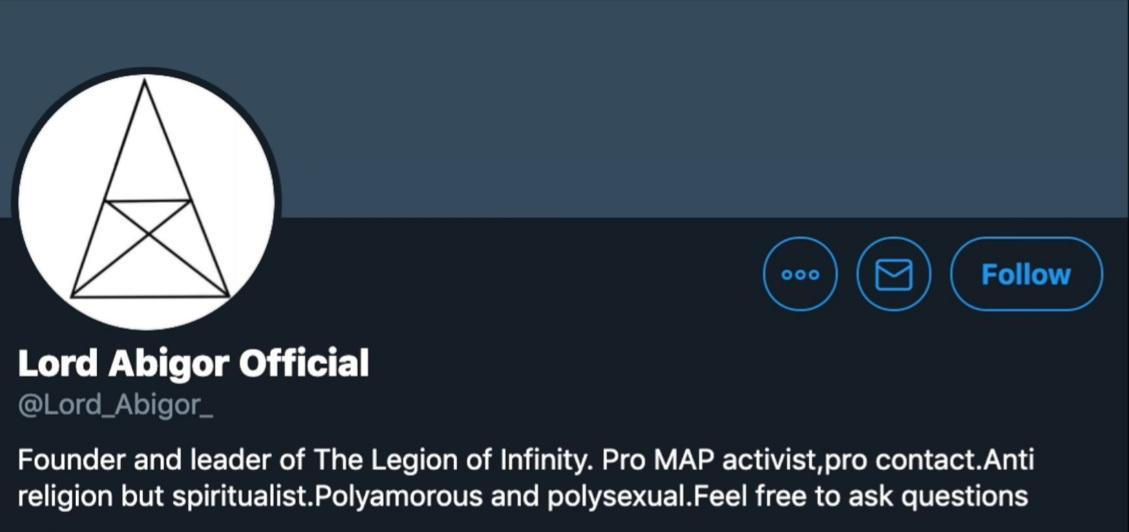Open the three-dot more options menu
This screenshot has width=1129, height=532.
[800, 274]
